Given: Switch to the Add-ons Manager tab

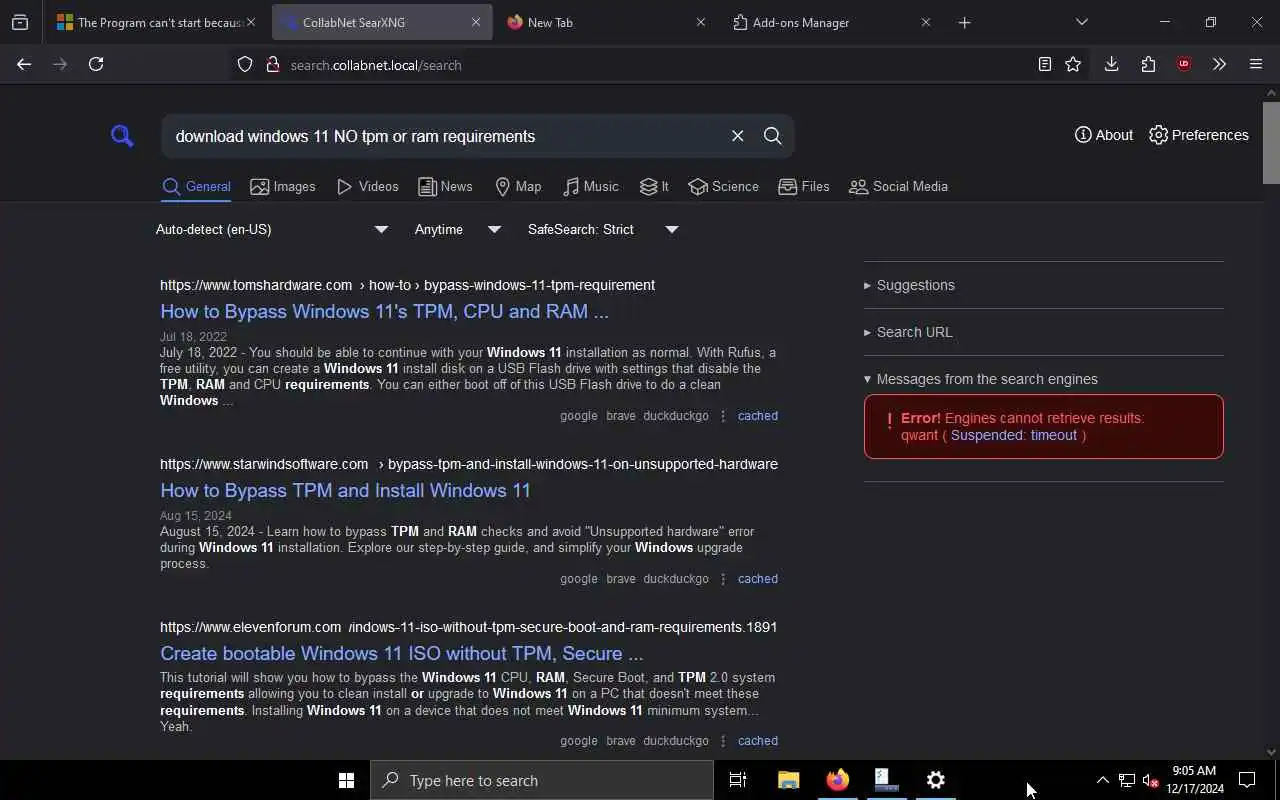Looking at the screenshot, I should point(831,22).
